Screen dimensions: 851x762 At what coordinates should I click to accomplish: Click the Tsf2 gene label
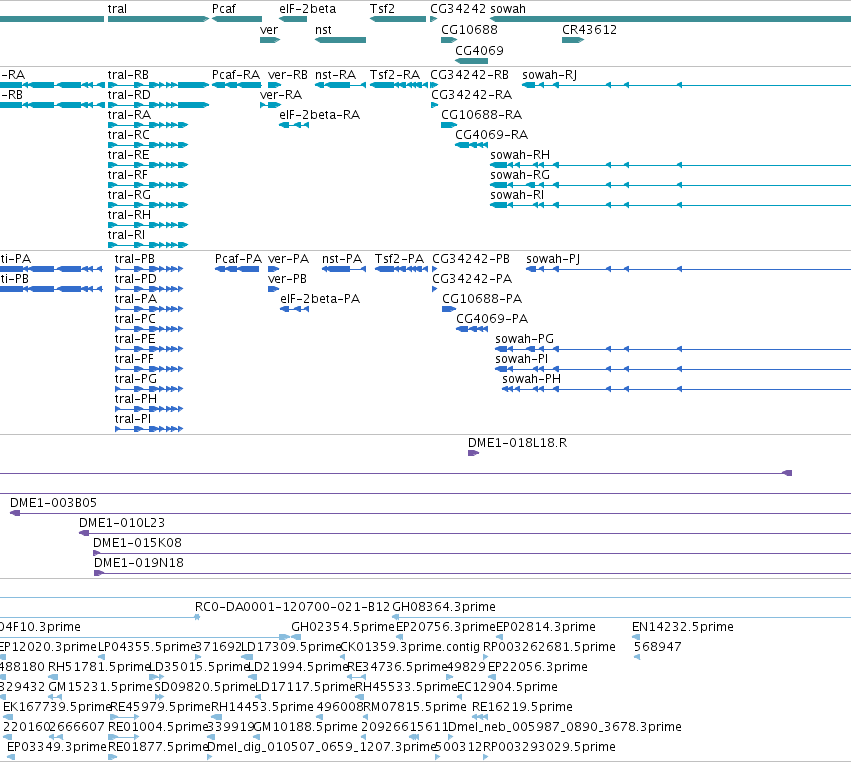point(382,9)
